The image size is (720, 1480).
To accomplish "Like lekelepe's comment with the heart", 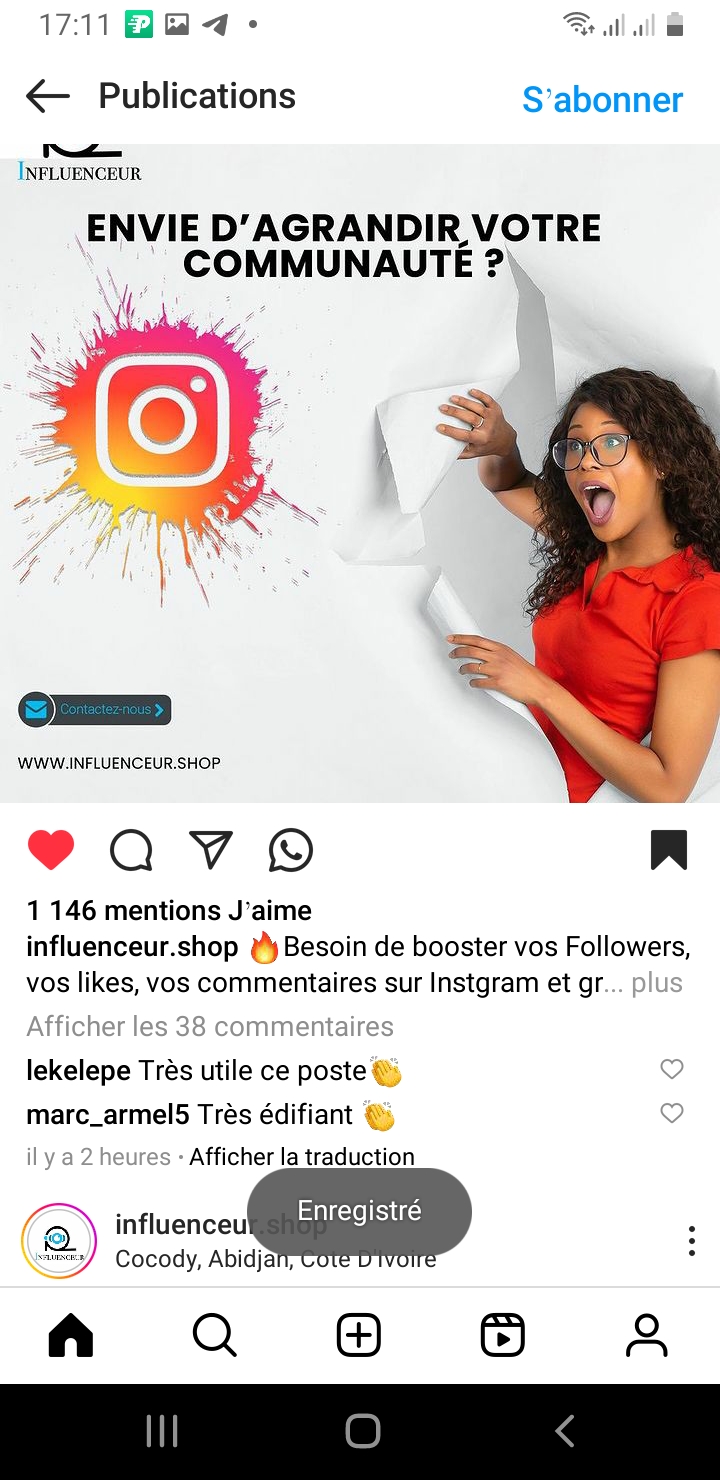I will [672, 1069].
